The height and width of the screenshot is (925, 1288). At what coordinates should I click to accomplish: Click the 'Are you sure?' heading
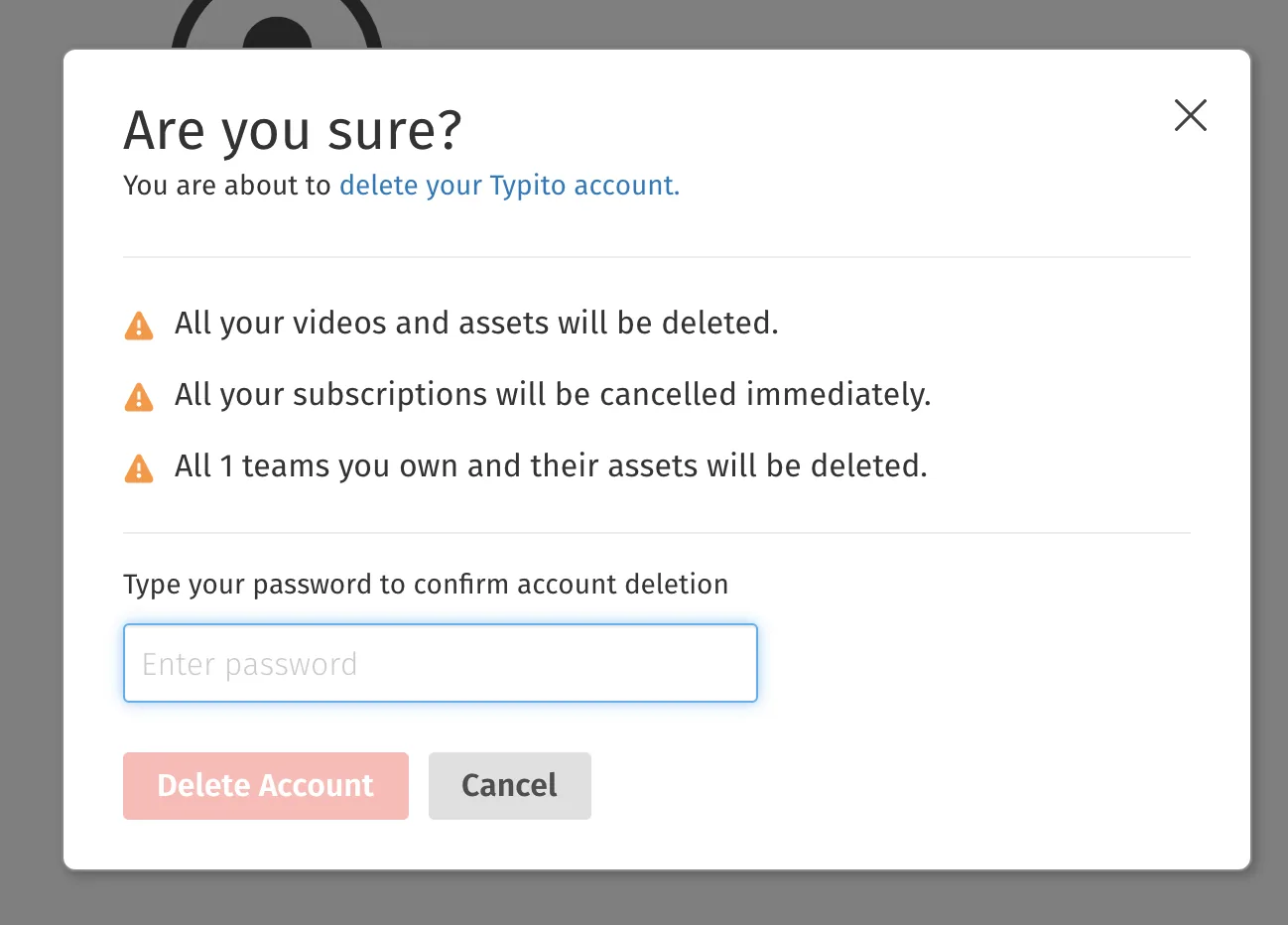click(x=293, y=131)
